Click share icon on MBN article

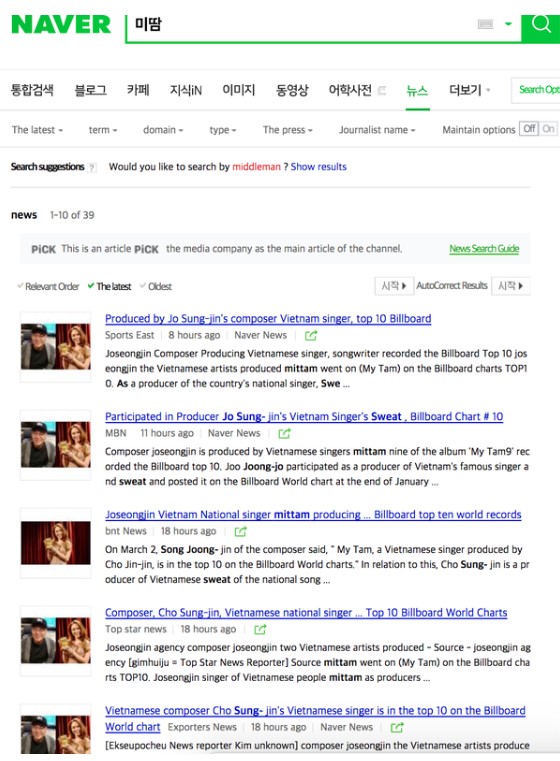(x=284, y=433)
